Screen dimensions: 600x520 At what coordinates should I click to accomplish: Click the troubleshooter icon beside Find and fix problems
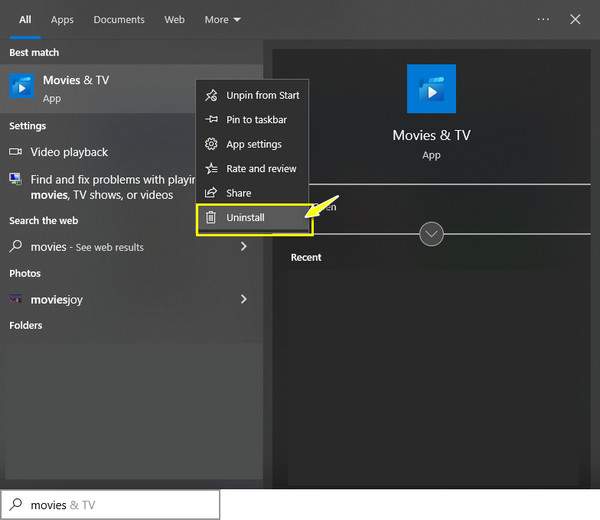pos(15,179)
